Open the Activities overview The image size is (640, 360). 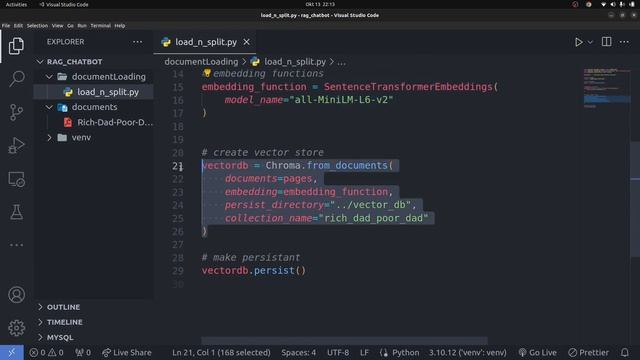pos(16,4)
